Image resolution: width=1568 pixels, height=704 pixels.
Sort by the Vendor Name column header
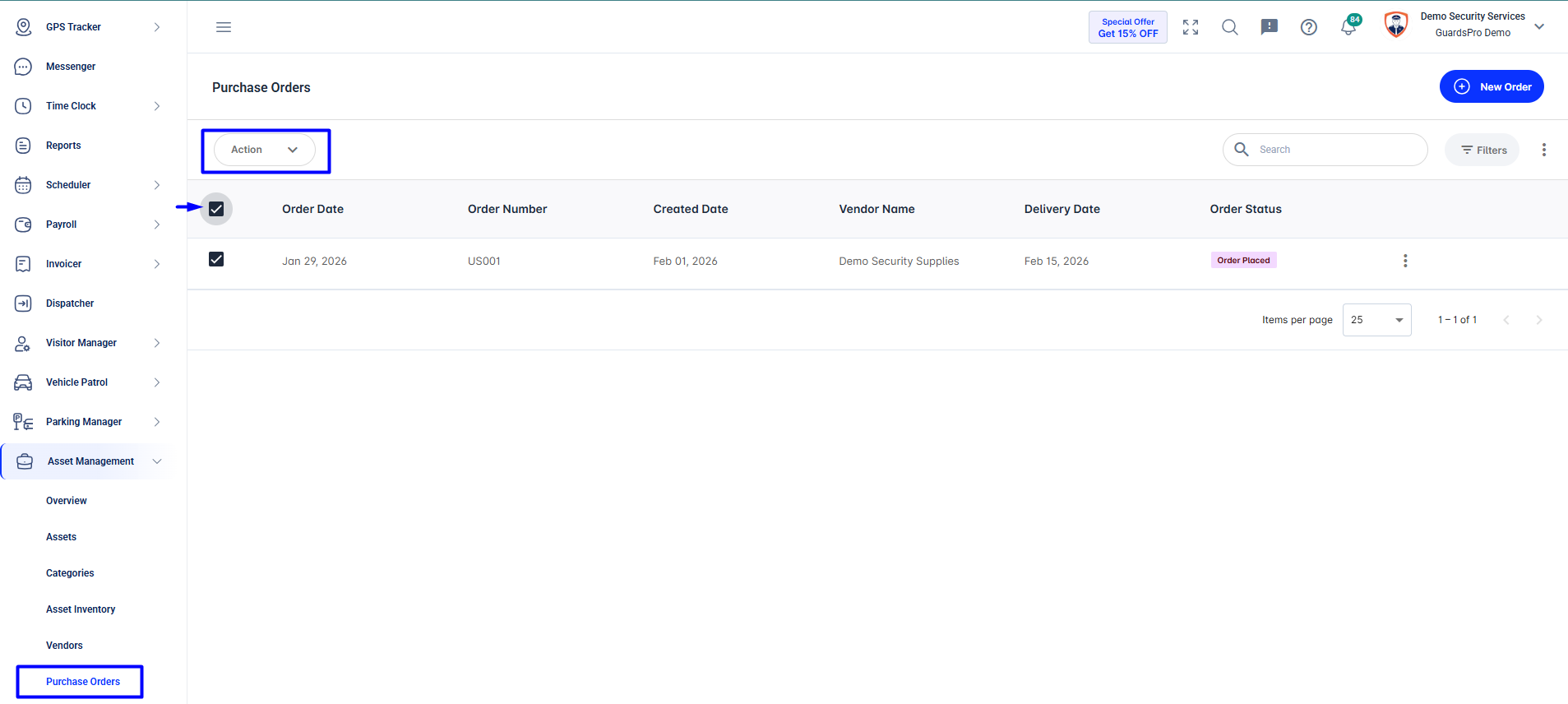pos(877,209)
